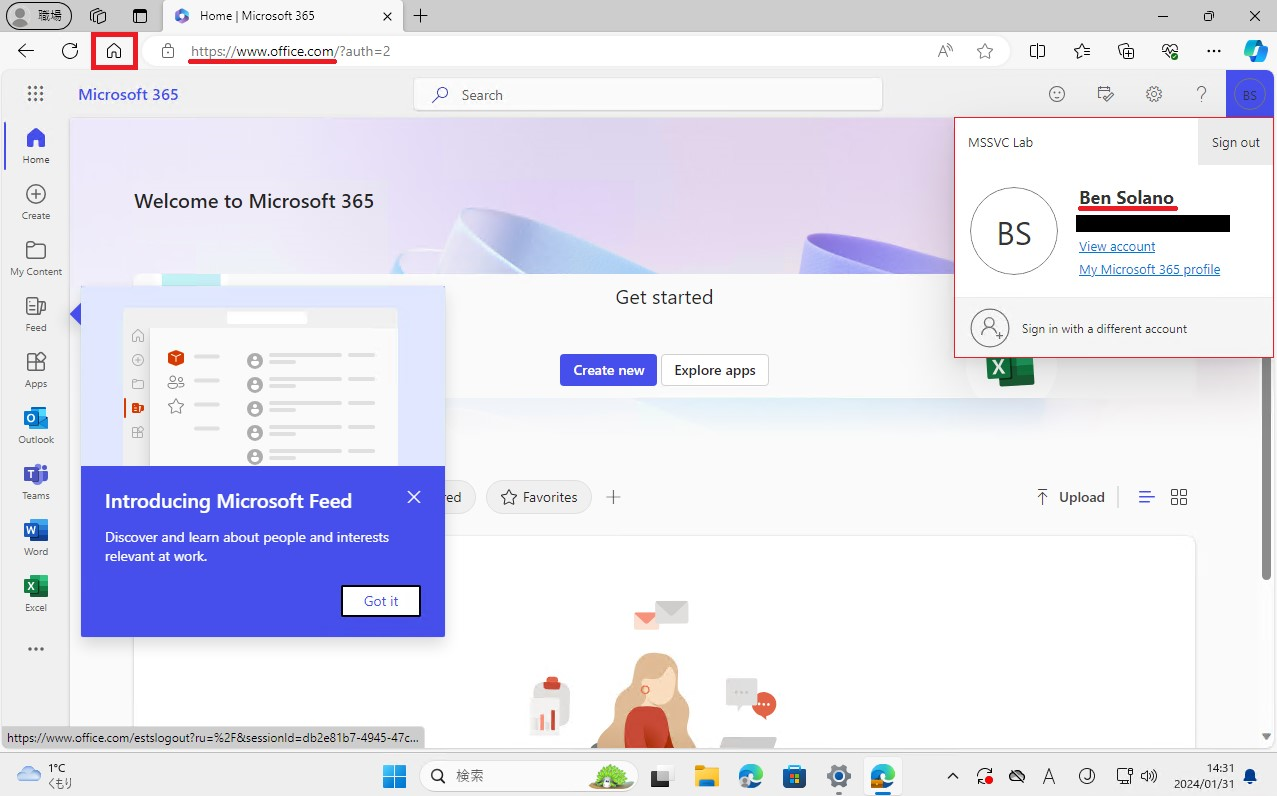Open the feedback smiley icon
Viewport: 1277px width, 796px height.
click(1057, 94)
